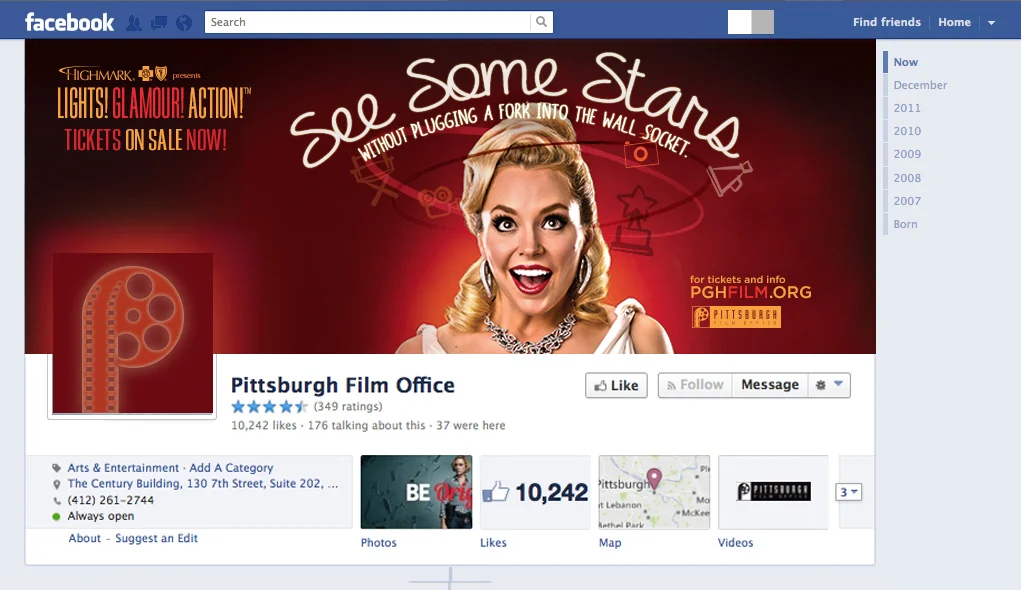Click into the Search field
1021x590 pixels.
[368, 22]
